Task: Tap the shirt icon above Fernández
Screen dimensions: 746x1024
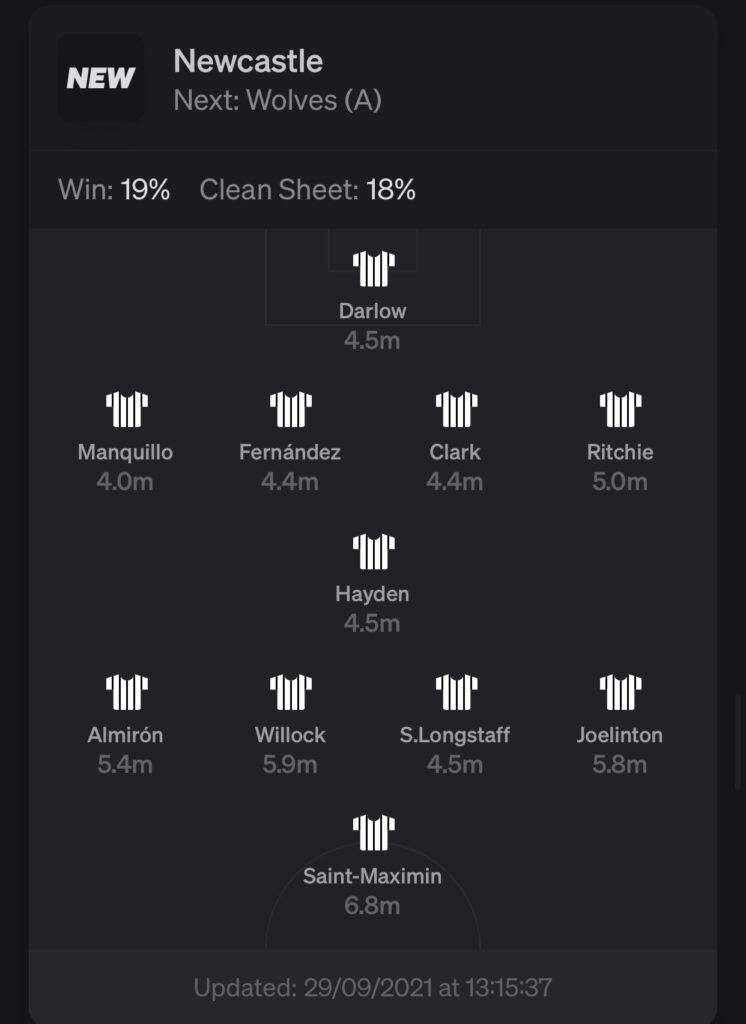Action: (291, 409)
